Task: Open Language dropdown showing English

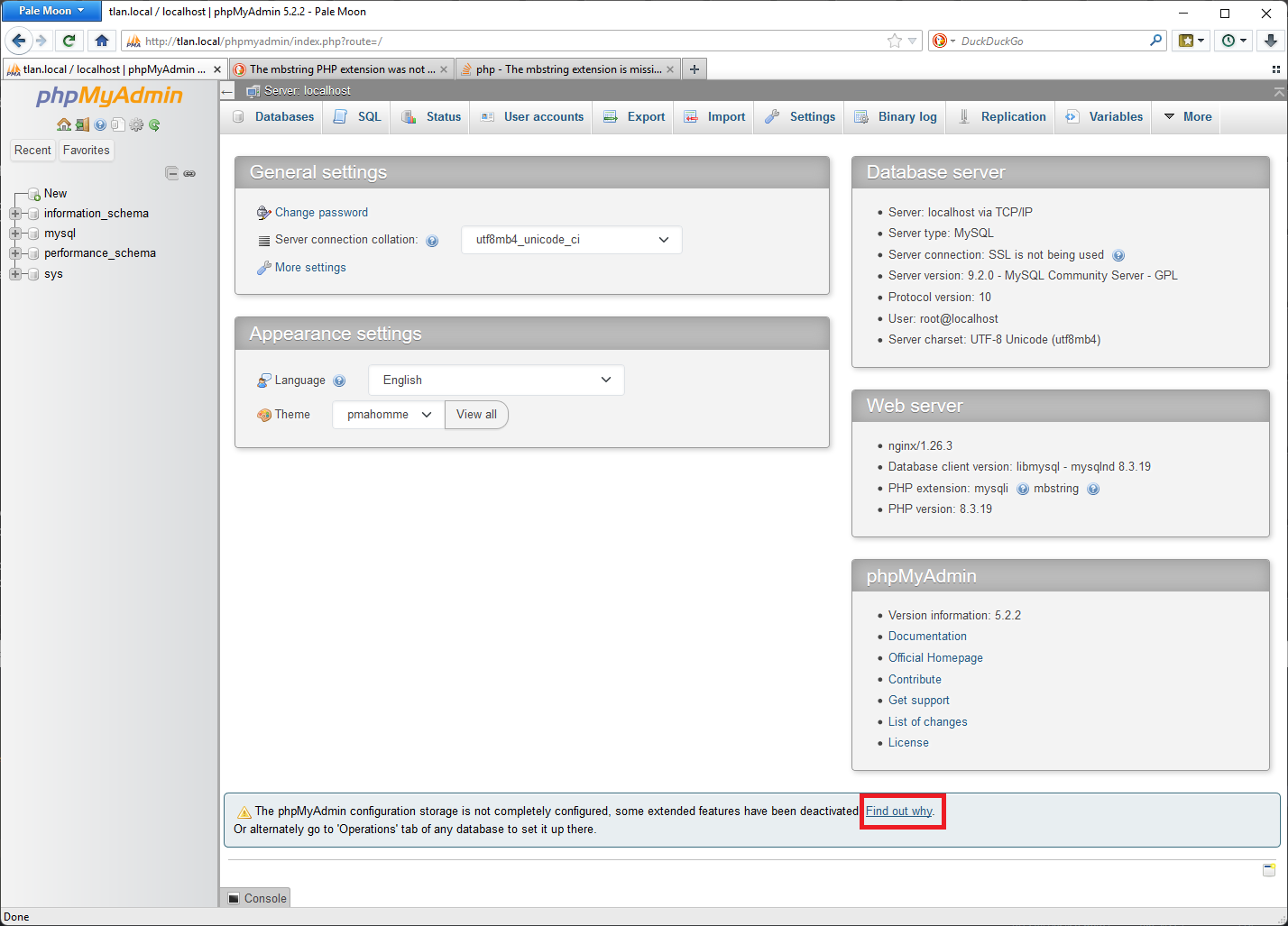Action: click(x=496, y=380)
